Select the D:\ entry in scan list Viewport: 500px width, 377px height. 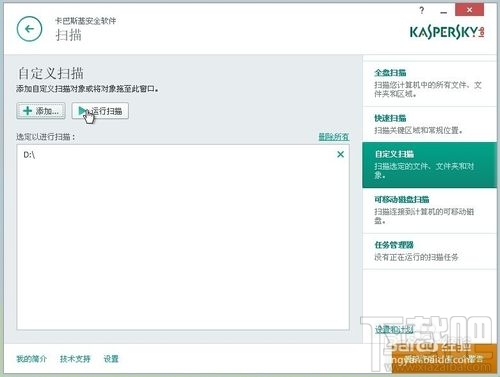tap(183, 155)
